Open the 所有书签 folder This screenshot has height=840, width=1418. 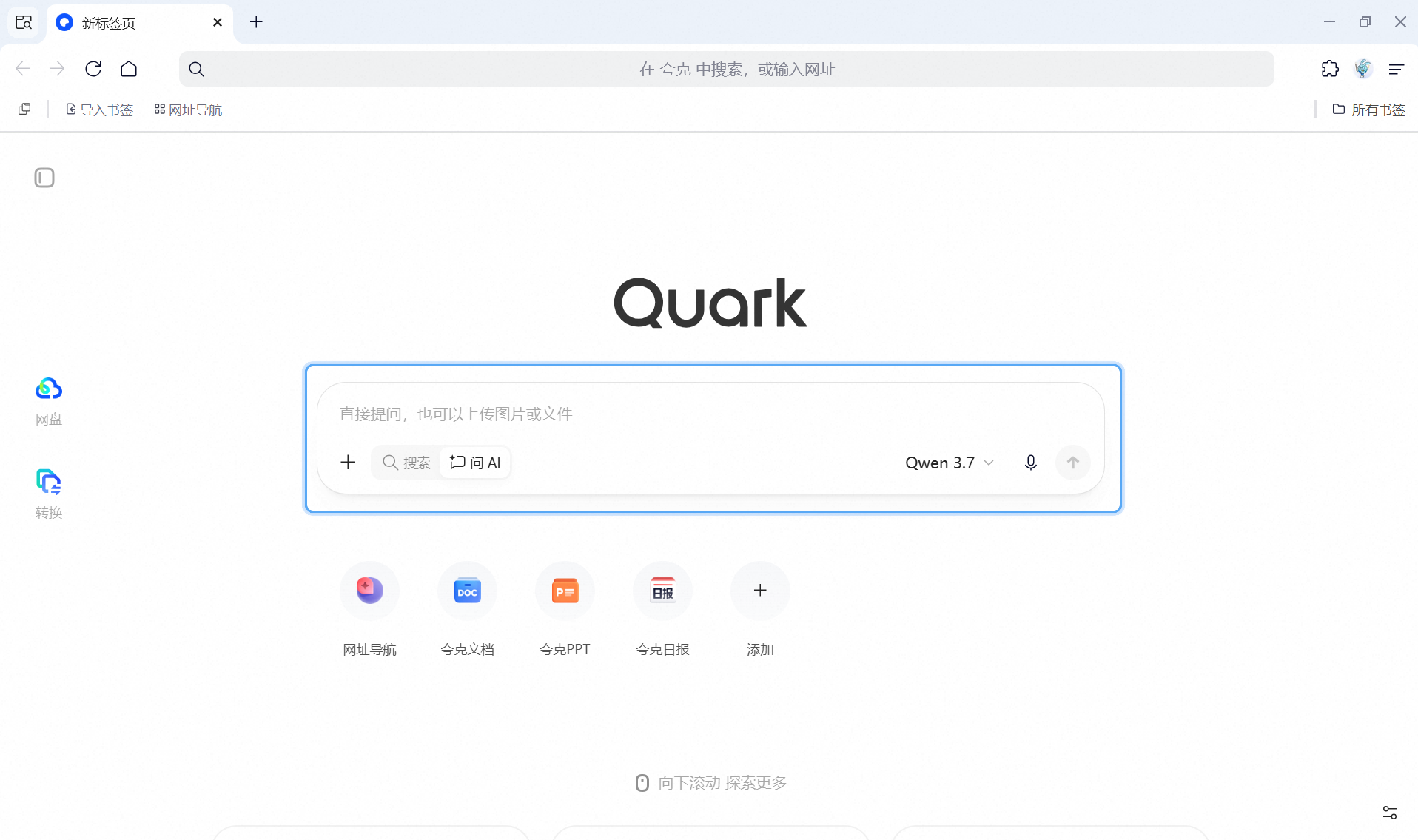pyautogui.click(x=1369, y=110)
